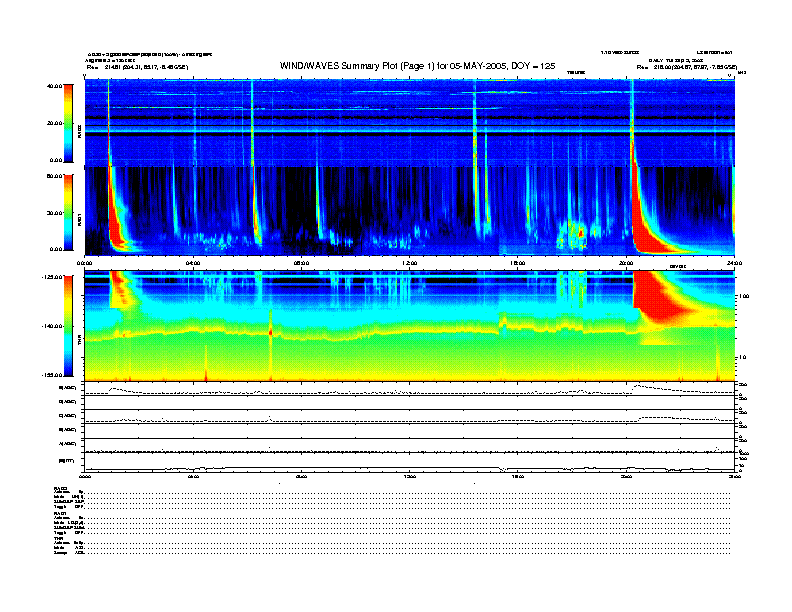Image resolution: width=792 pixels, height=612 pixels.
Task: Click the -155.00 tick on TNR colorbar
Action: pos(52,375)
